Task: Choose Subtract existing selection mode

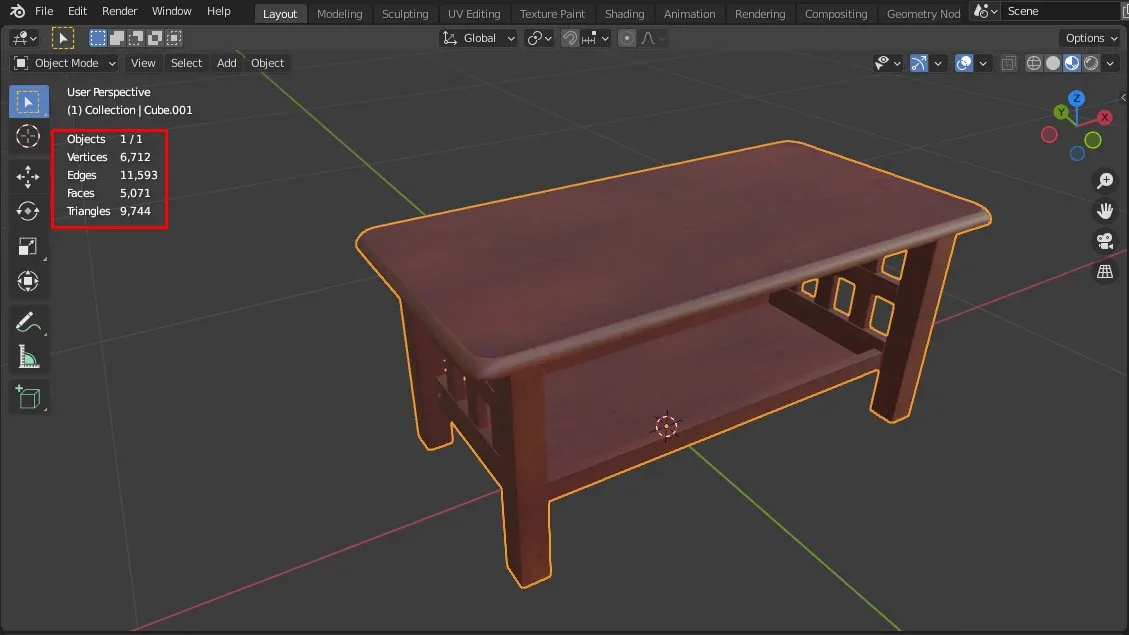Action: [136, 38]
